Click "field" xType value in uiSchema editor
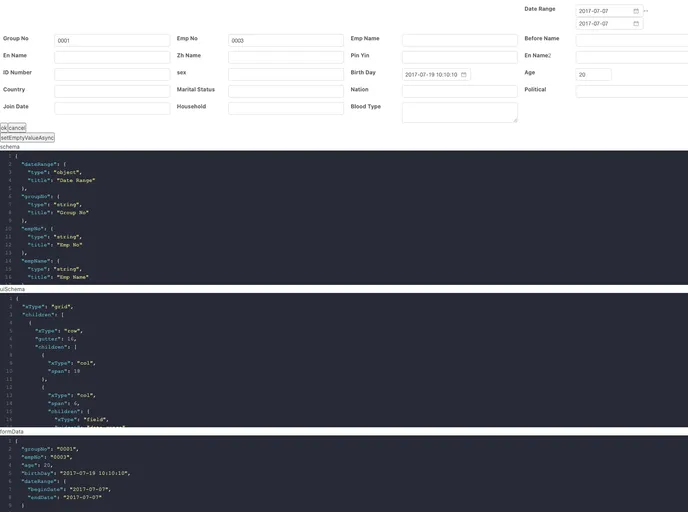688x512 pixels. (94, 419)
